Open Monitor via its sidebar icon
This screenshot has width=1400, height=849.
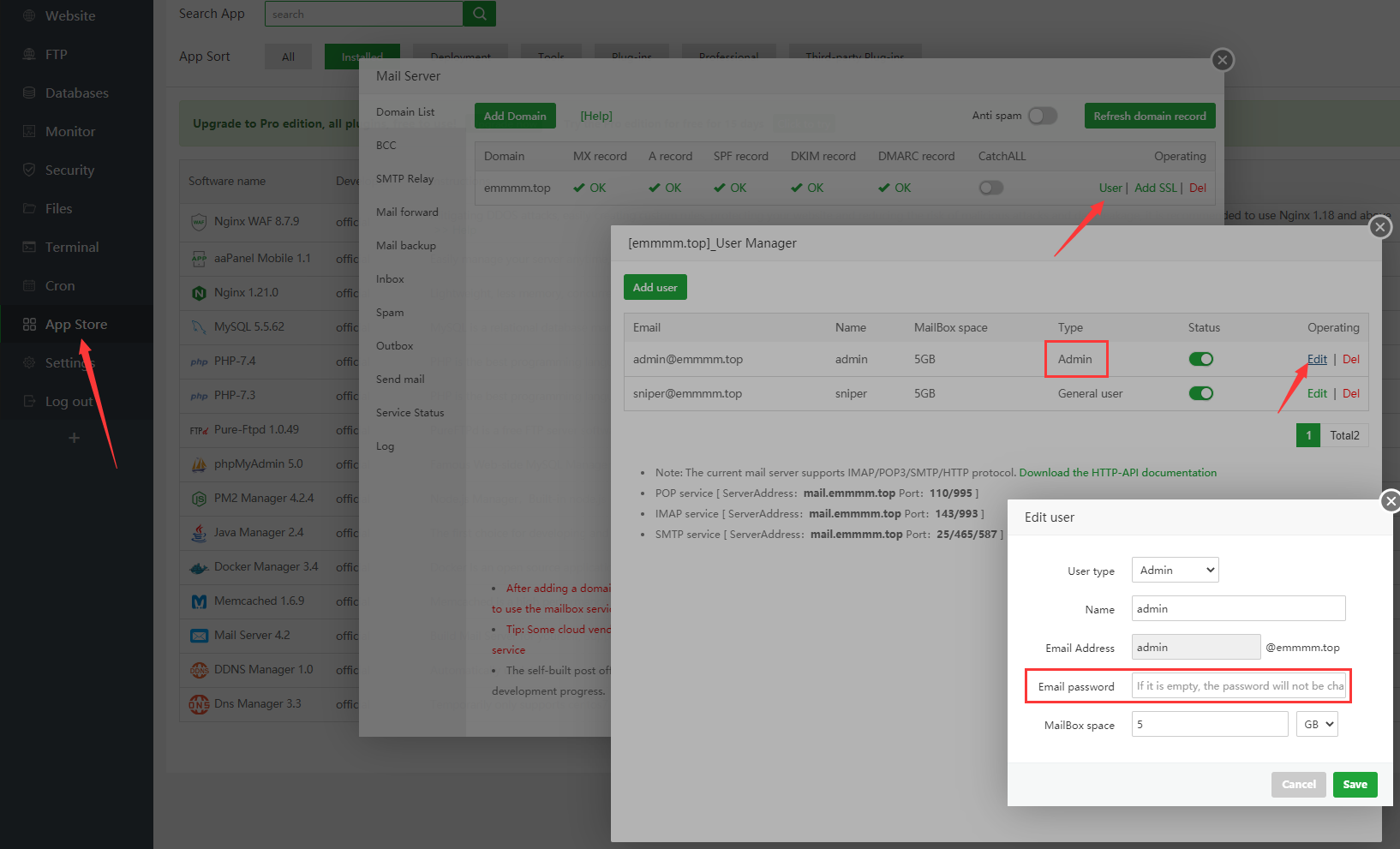(x=29, y=131)
